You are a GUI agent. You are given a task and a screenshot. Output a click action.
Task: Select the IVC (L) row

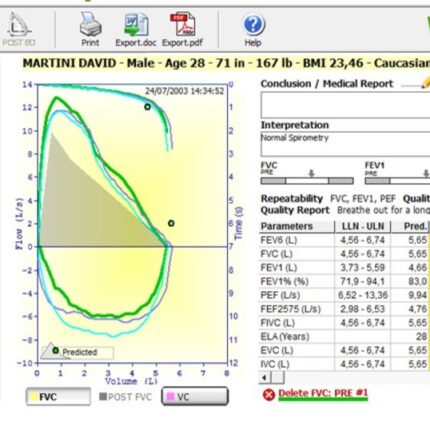point(345,364)
